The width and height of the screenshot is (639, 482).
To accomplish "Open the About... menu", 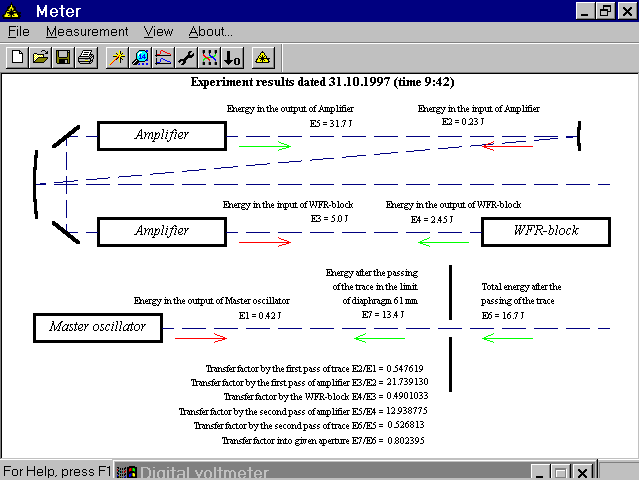I will click(x=210, y=31).
